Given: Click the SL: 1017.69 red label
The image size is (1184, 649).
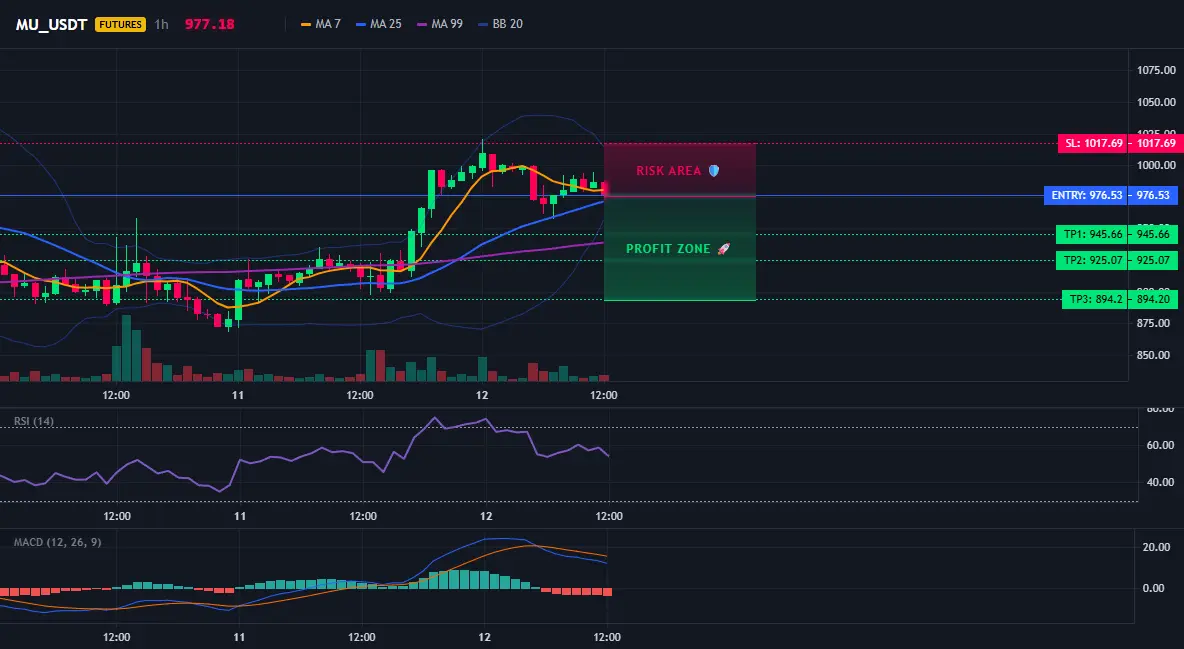Looking at the screenshot, I should [x=1093, y=143].
